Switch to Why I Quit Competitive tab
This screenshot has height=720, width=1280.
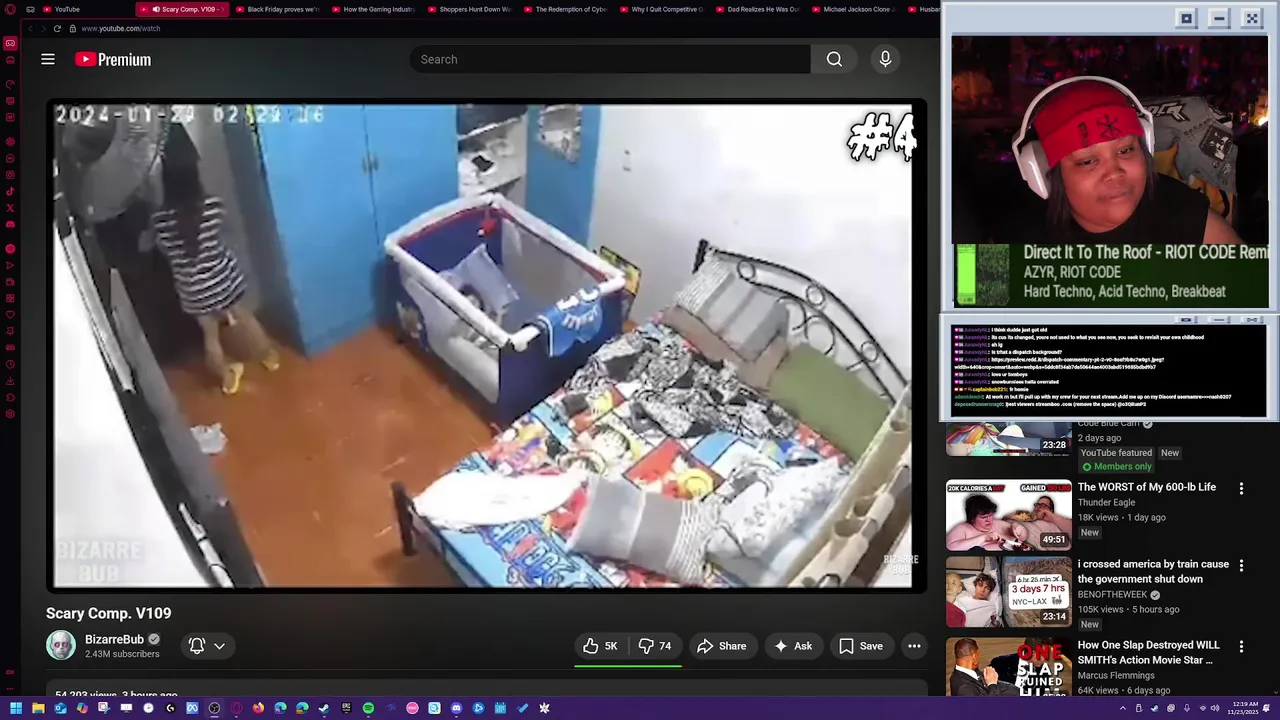tap(661, 9)
